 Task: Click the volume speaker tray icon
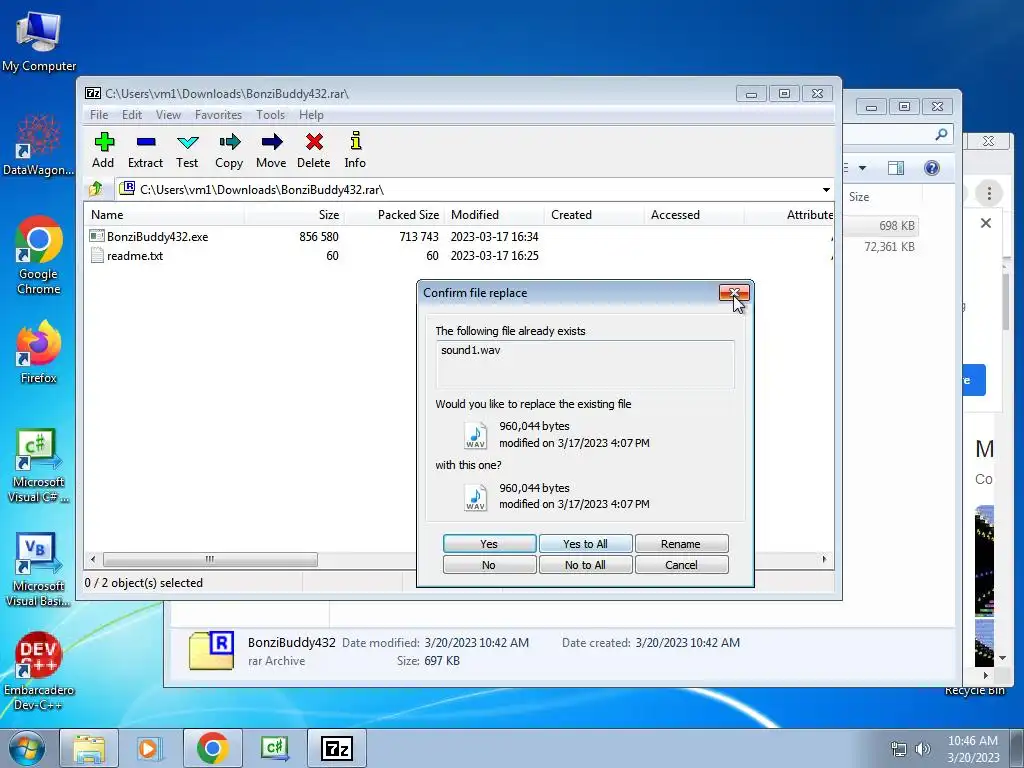point(922,749)
